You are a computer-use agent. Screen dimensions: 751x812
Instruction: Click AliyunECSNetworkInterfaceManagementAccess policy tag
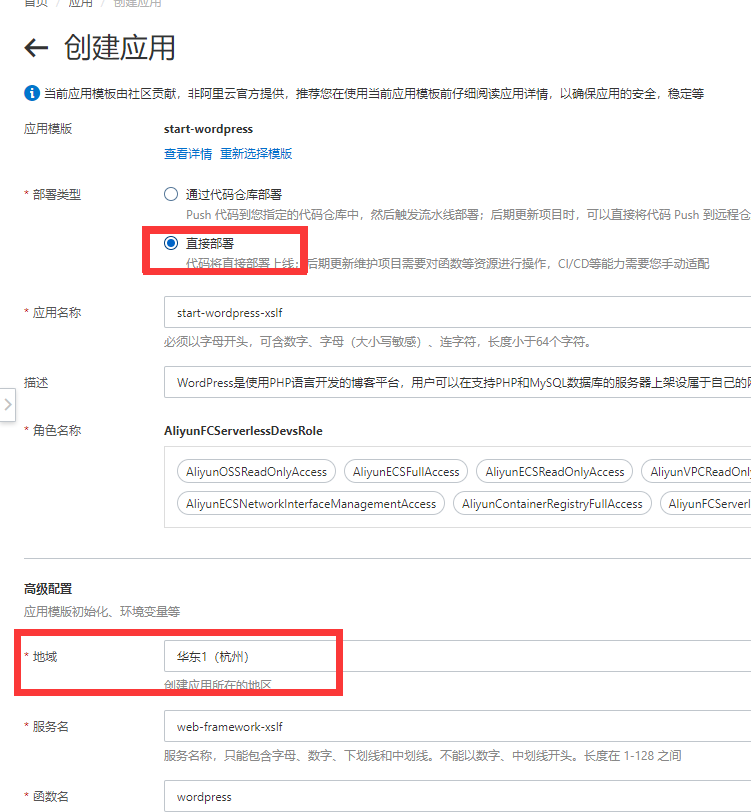[x=311, y=503]
